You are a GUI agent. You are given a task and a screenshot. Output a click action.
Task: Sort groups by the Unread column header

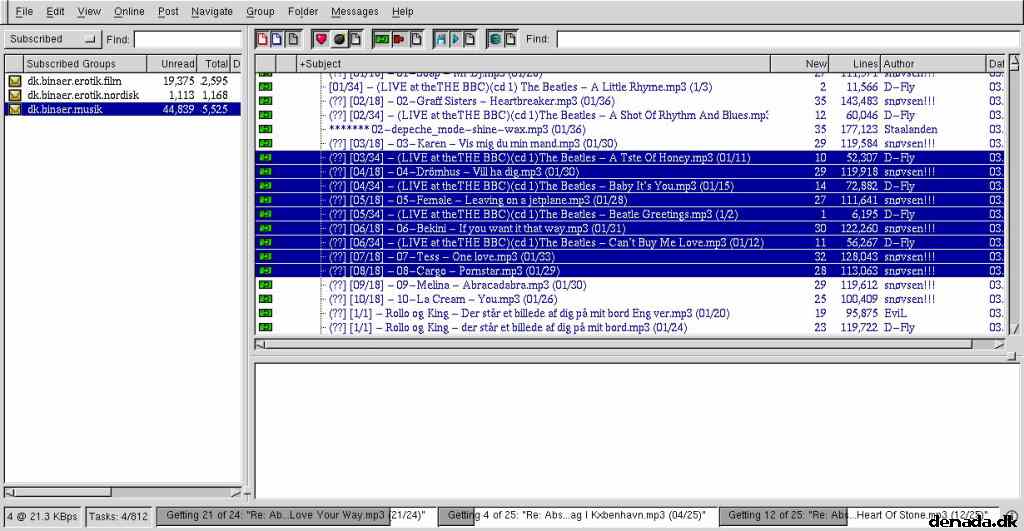click(172, 64)
